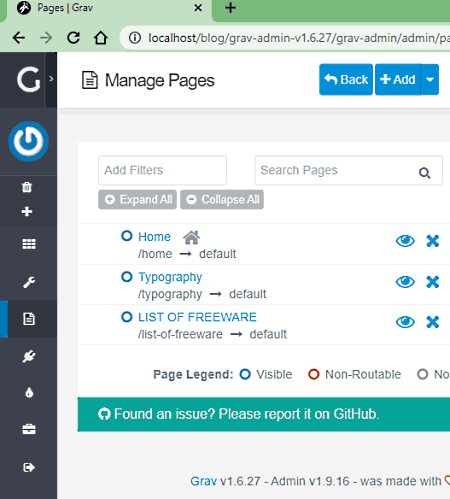Open the trash icon in sidebar
This screenshot has height=499, width=450.
tap(27, 187)
